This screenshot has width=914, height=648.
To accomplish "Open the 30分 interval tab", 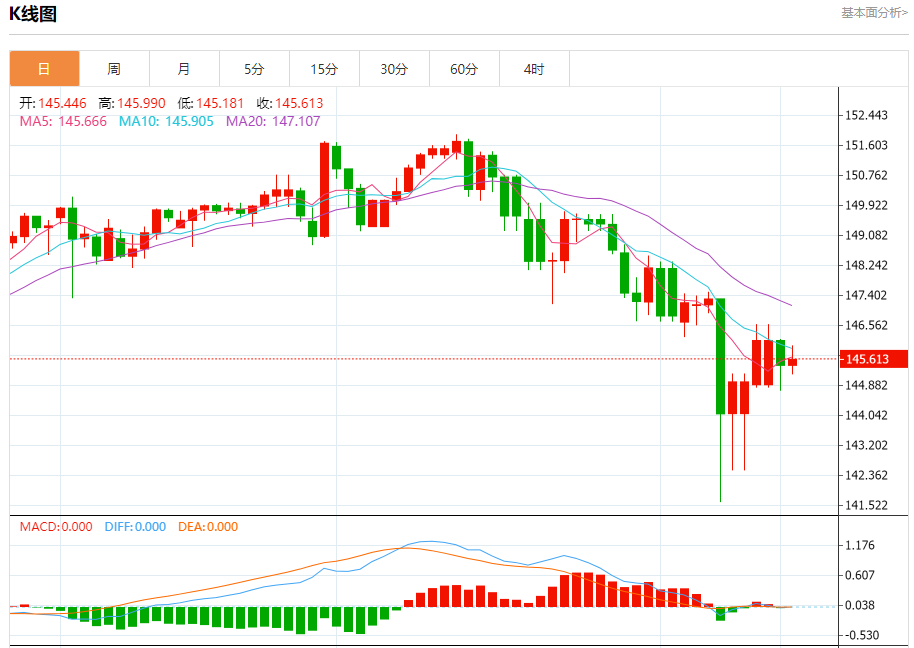I will (394, 69).
